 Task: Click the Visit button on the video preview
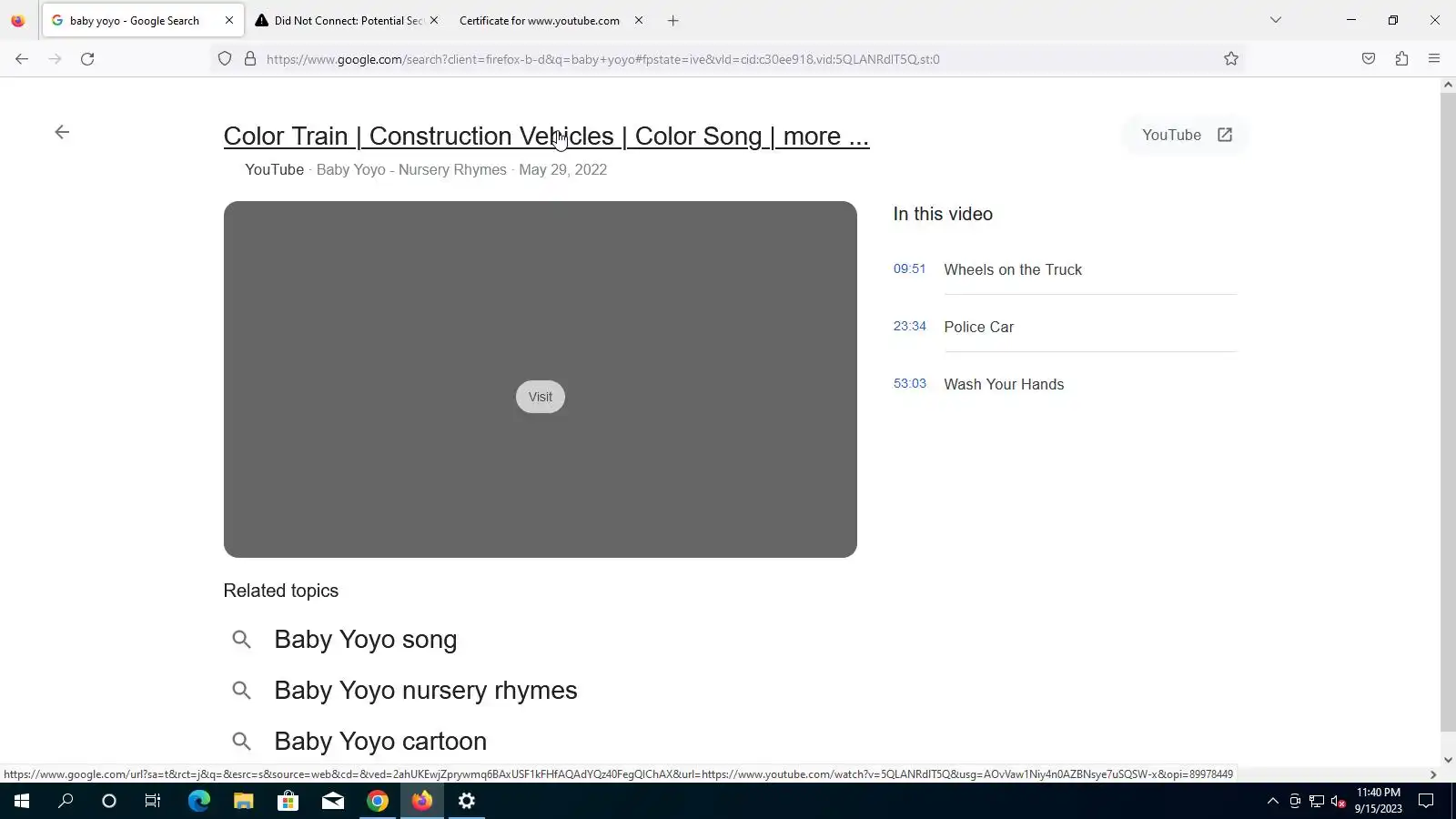541,397
